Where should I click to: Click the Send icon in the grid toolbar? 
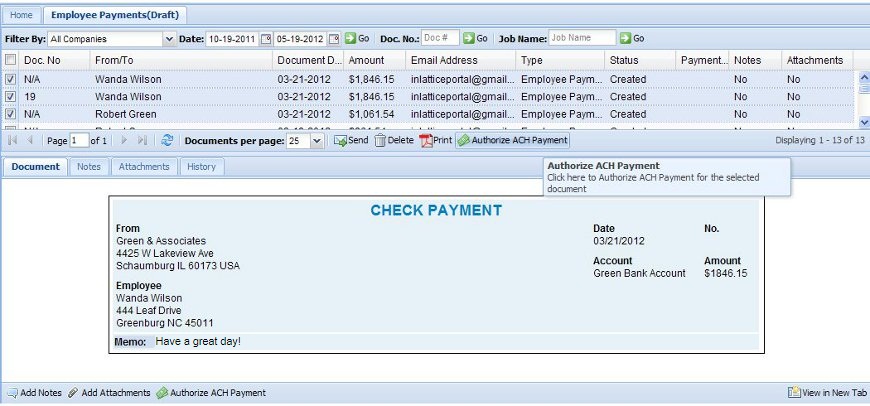pos(340,141)
